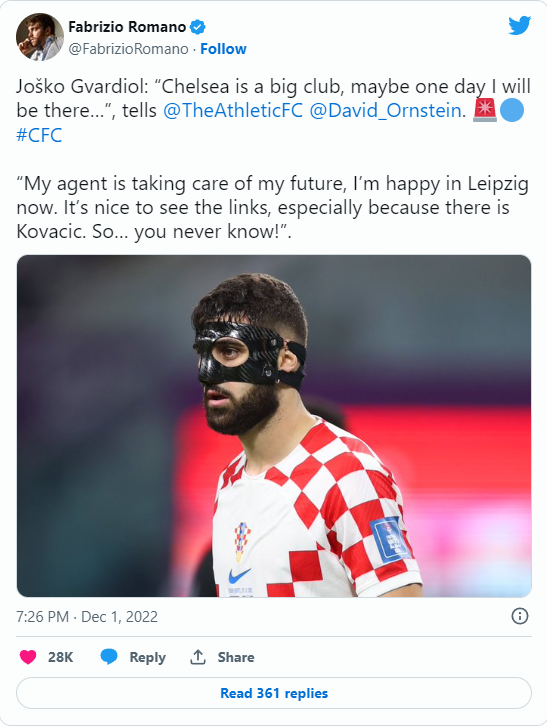The height and width of the screenshot is (728, 547).
Task: Click the Share label
Action: [236, 657]
